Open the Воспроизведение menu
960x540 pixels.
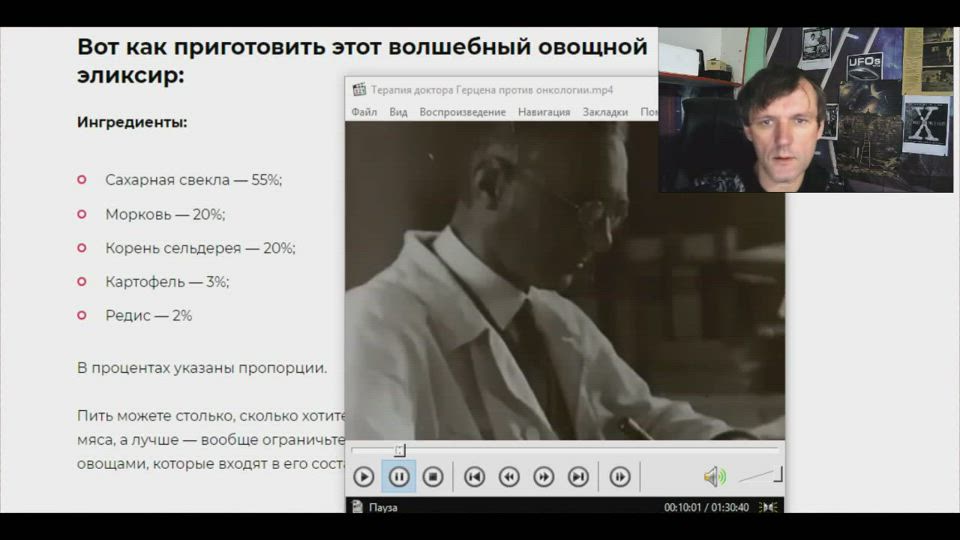pyautogui.click(x=462, y=112)
